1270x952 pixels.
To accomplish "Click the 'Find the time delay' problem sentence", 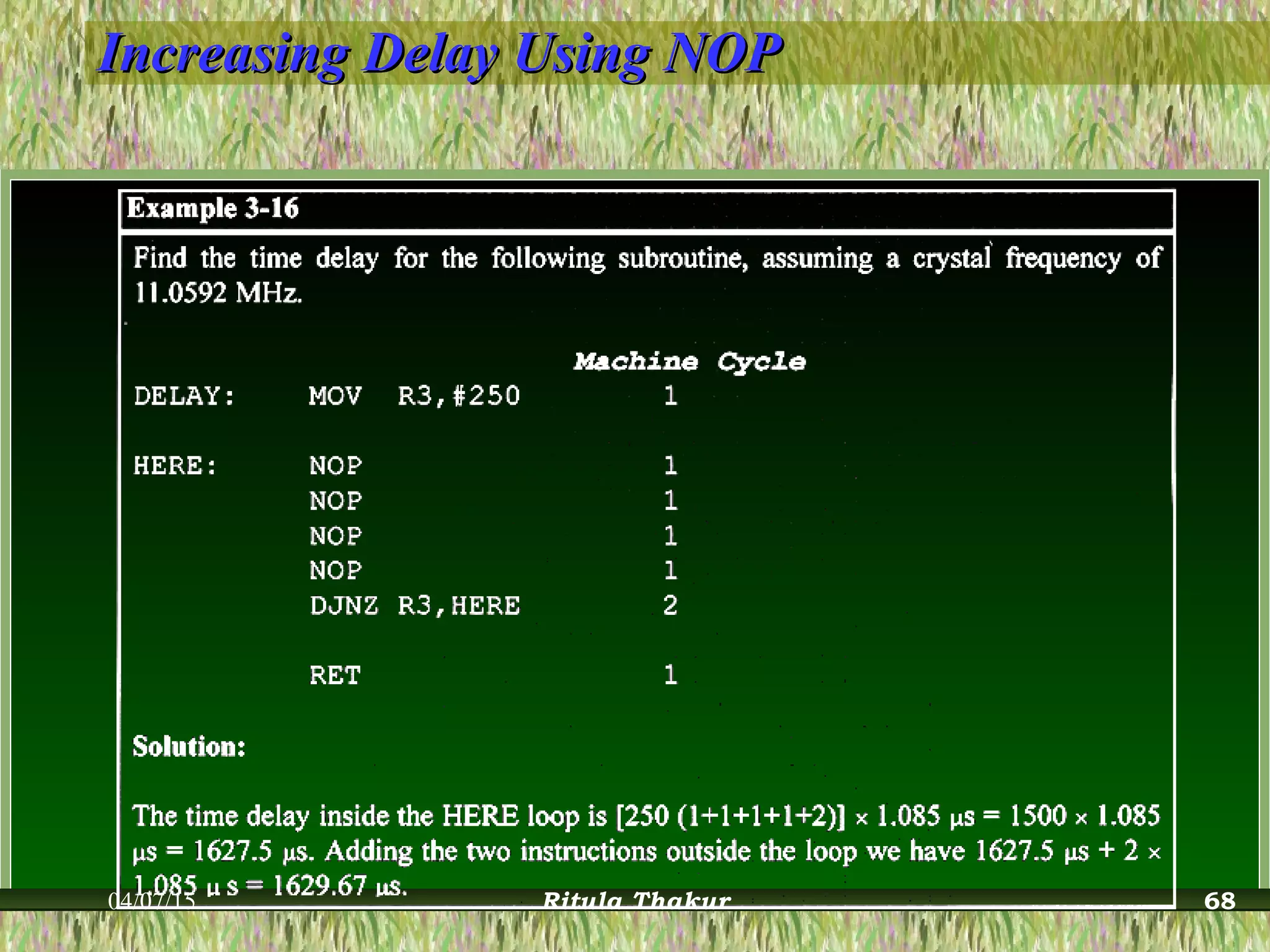I will [647, 275].
